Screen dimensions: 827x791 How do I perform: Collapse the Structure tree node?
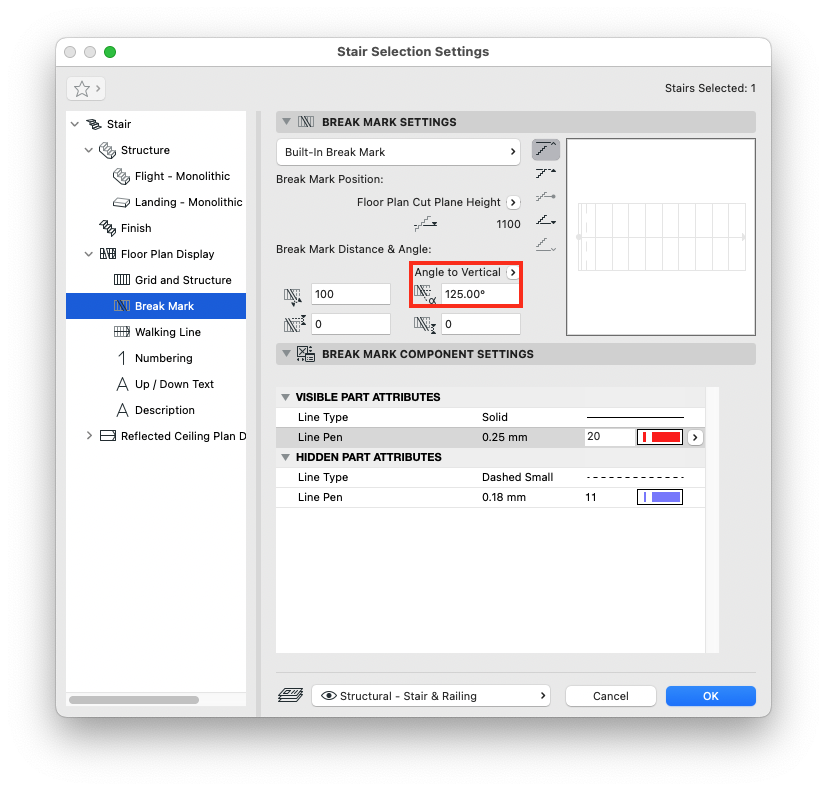click(x=89, y=150)
